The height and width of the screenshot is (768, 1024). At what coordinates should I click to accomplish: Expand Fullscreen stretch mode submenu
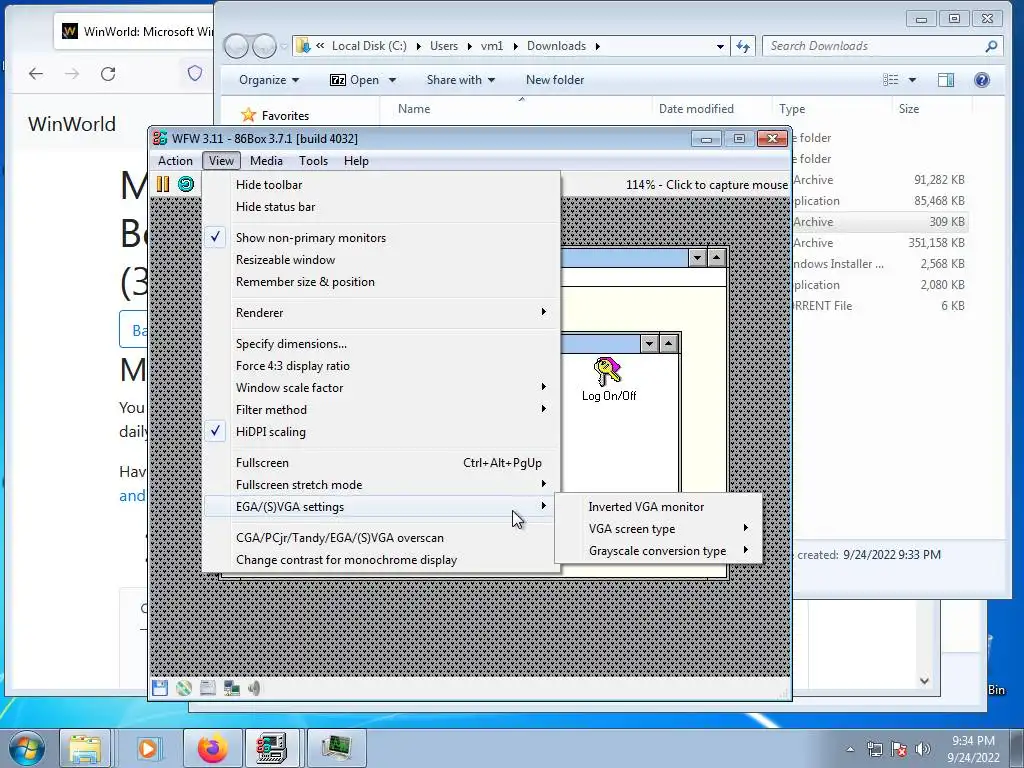click(382, 485)
